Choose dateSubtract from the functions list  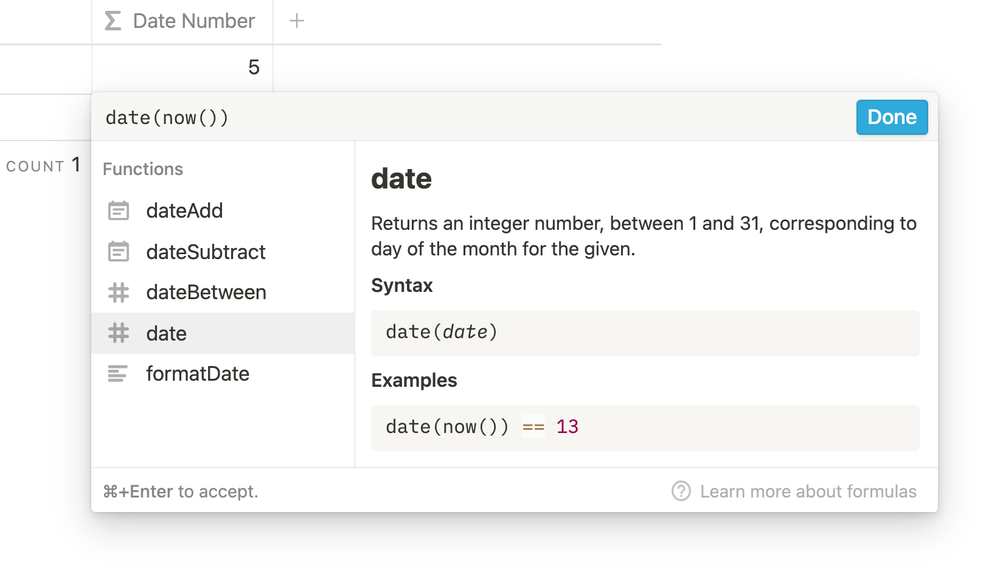coord(206,252)
